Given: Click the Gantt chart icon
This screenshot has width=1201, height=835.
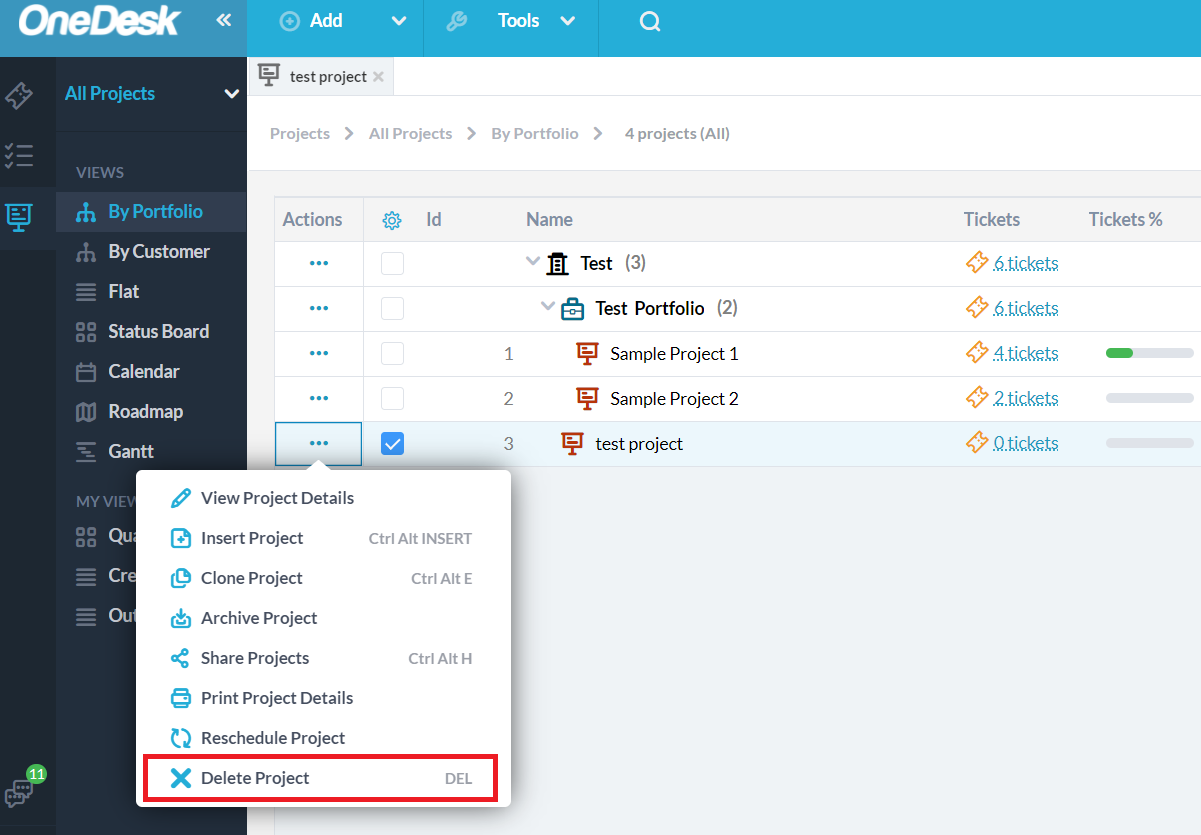Looking at the screenshot, I should coord(87,452).
